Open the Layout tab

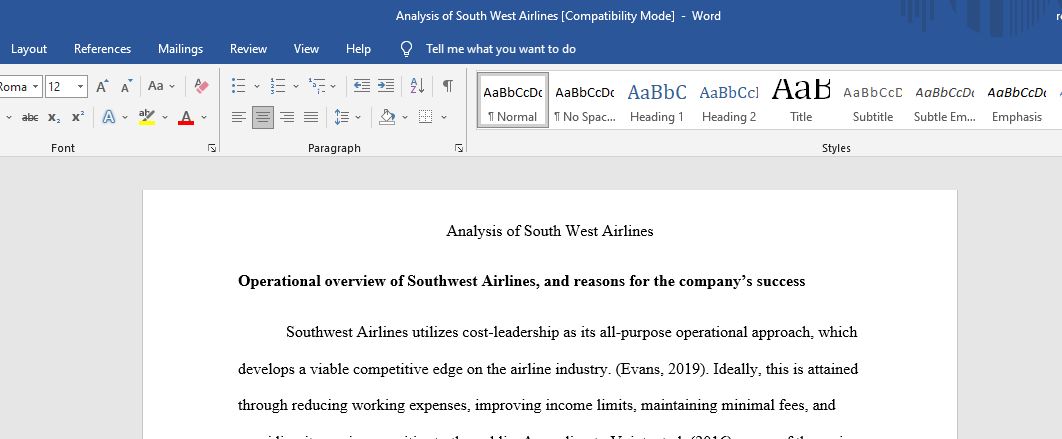[x=29, y=49]
